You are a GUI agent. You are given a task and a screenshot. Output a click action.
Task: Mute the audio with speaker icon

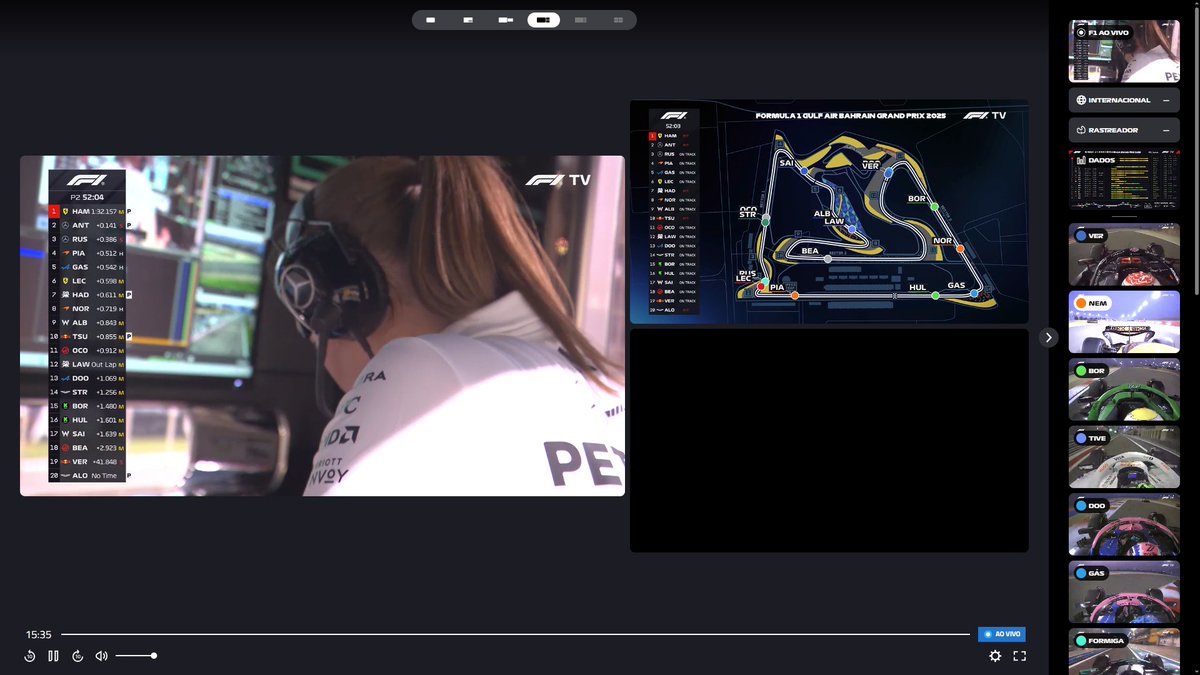click(x=101, y=656)
